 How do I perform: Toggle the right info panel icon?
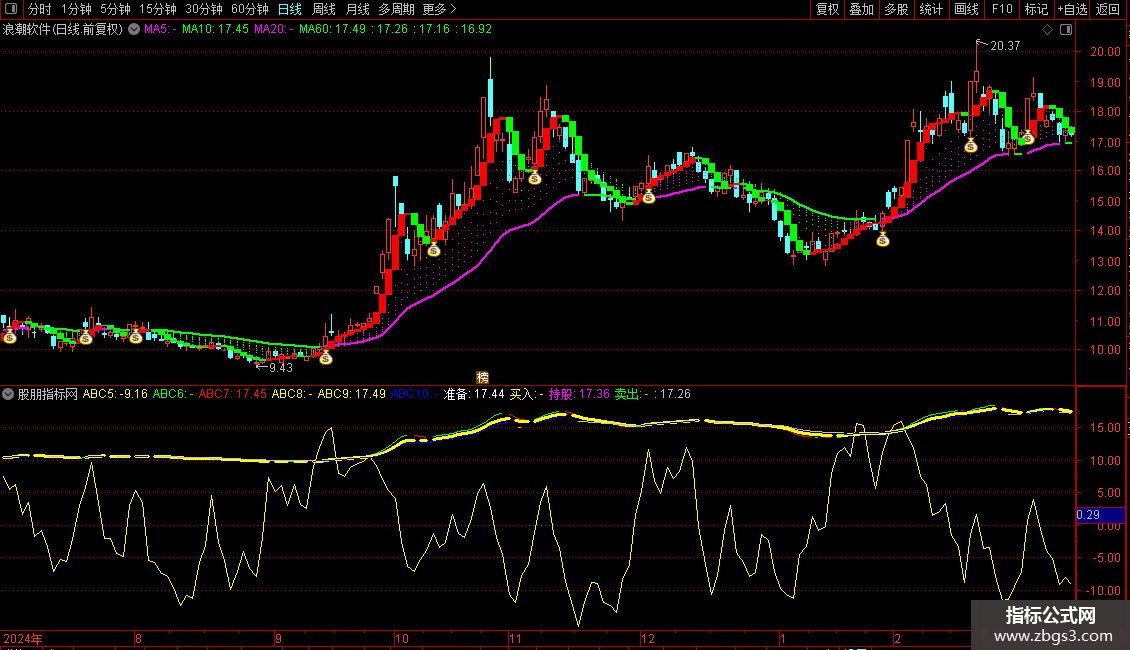point(1066,30)
